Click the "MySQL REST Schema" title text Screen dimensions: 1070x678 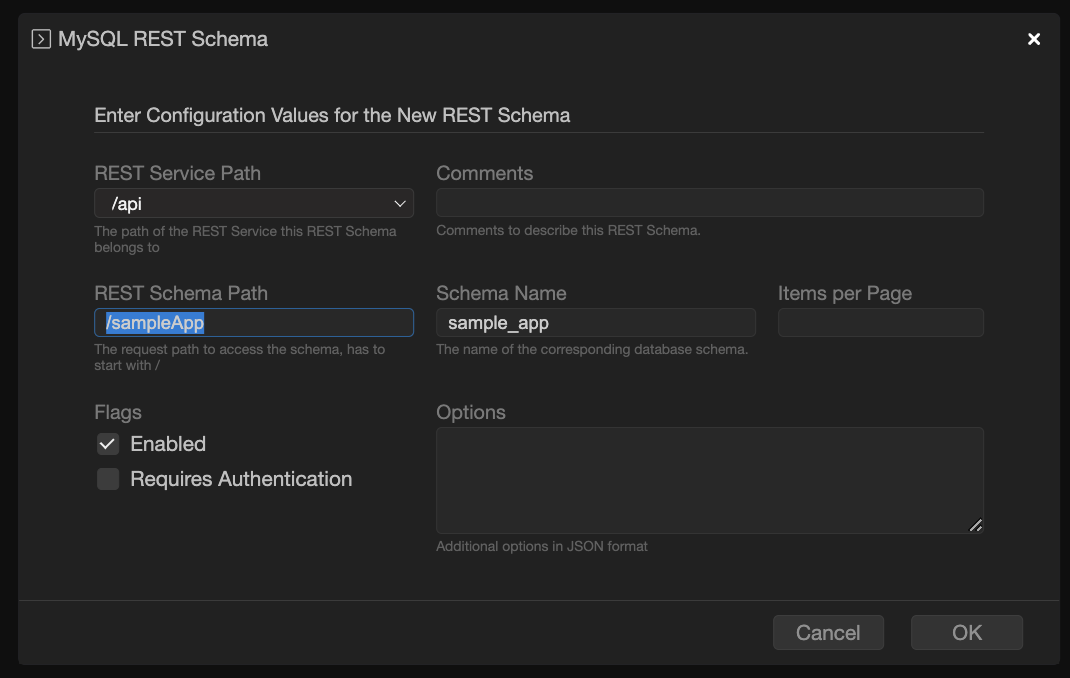click(163, 40)
